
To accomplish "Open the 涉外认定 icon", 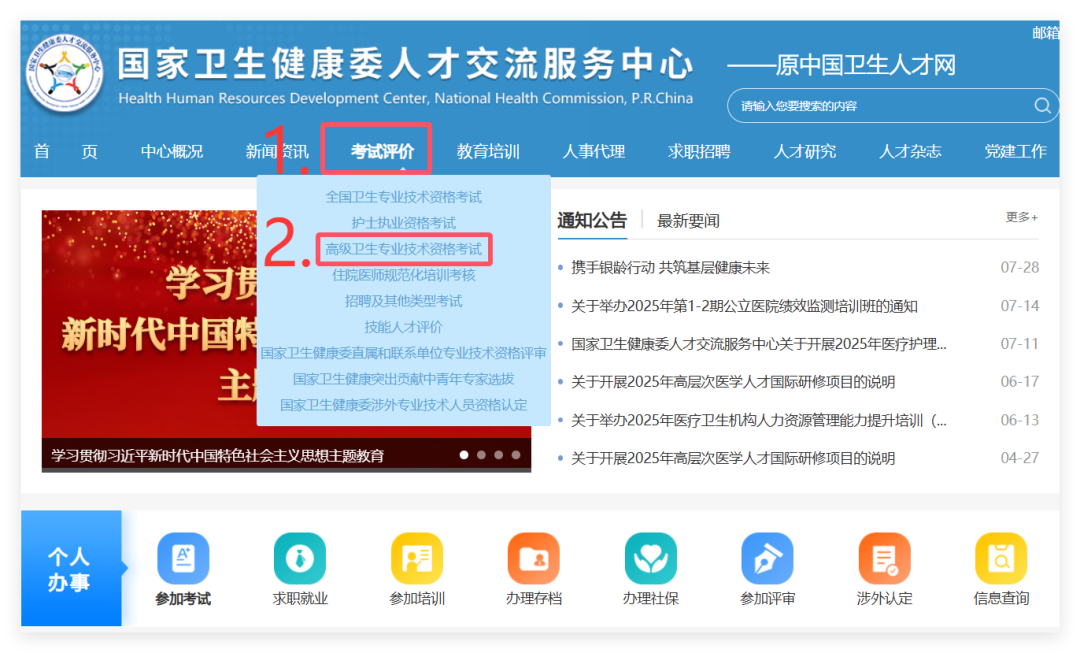I will click(884, 558).
